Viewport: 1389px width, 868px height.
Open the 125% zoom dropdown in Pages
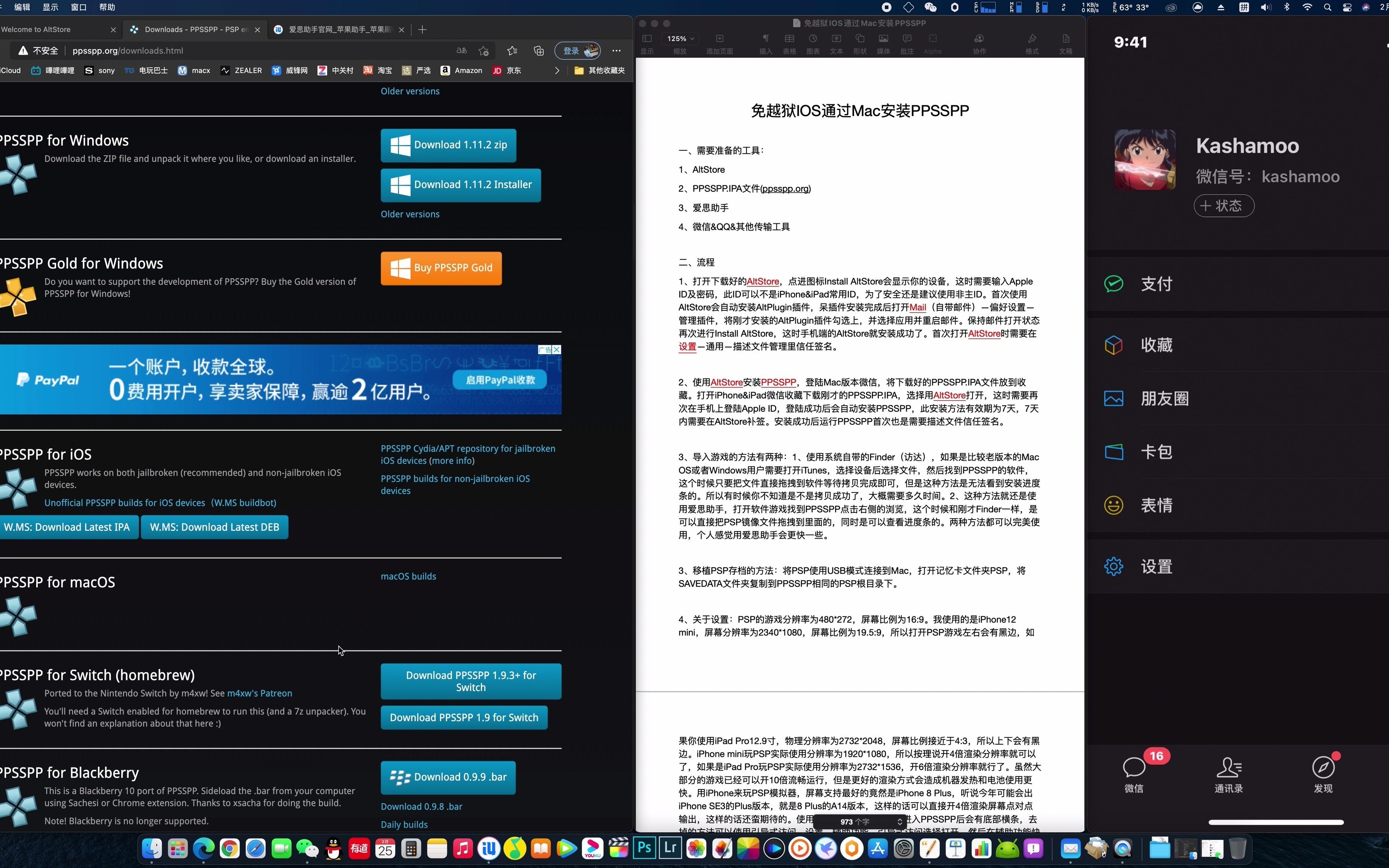tap(680, 38)
